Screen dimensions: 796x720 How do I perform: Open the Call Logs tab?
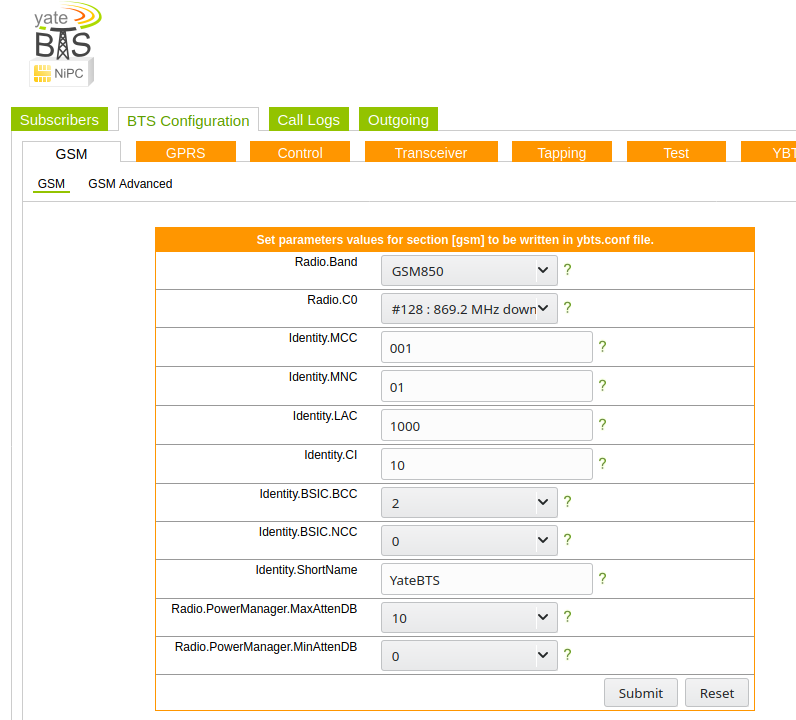(x=308, y=120)
